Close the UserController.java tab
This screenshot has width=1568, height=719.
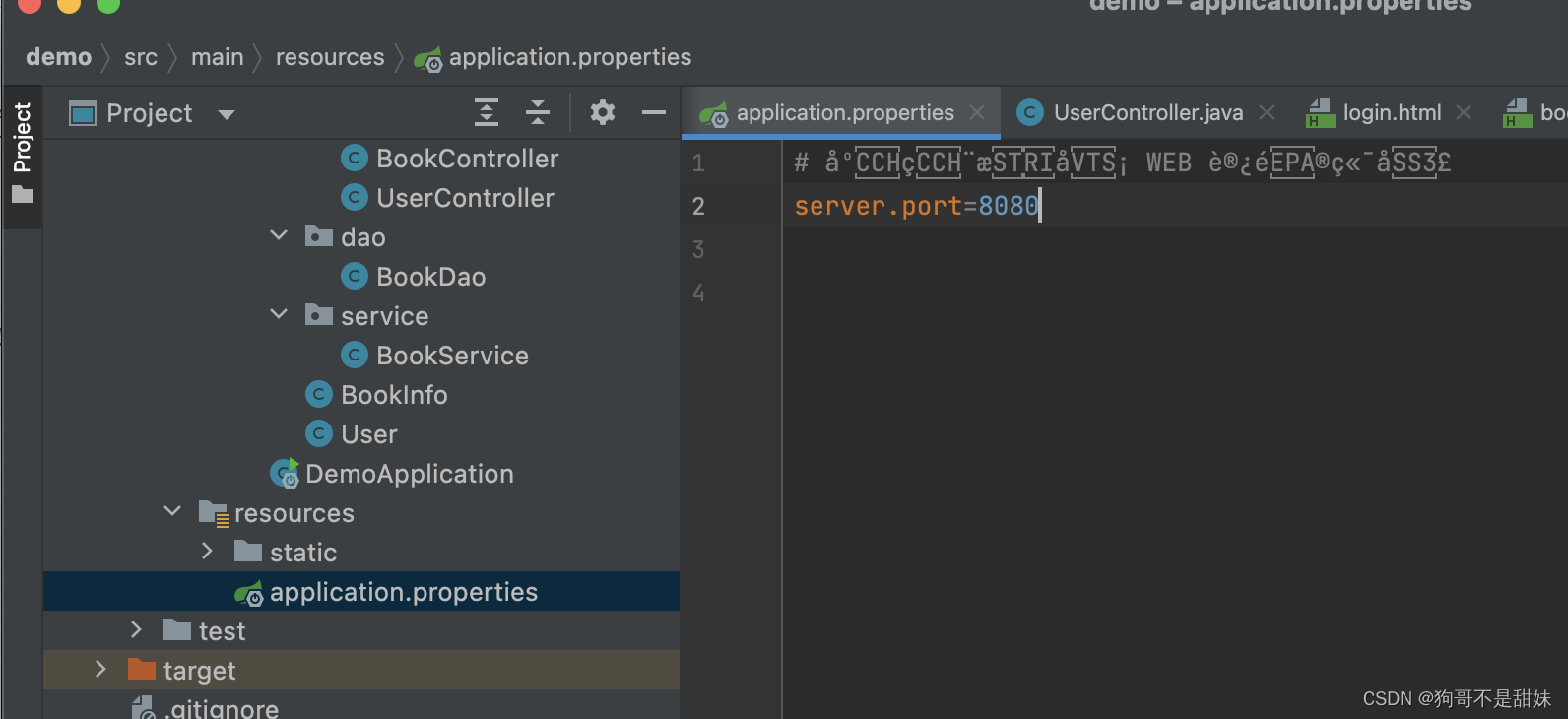click(x=1267, y=113)
